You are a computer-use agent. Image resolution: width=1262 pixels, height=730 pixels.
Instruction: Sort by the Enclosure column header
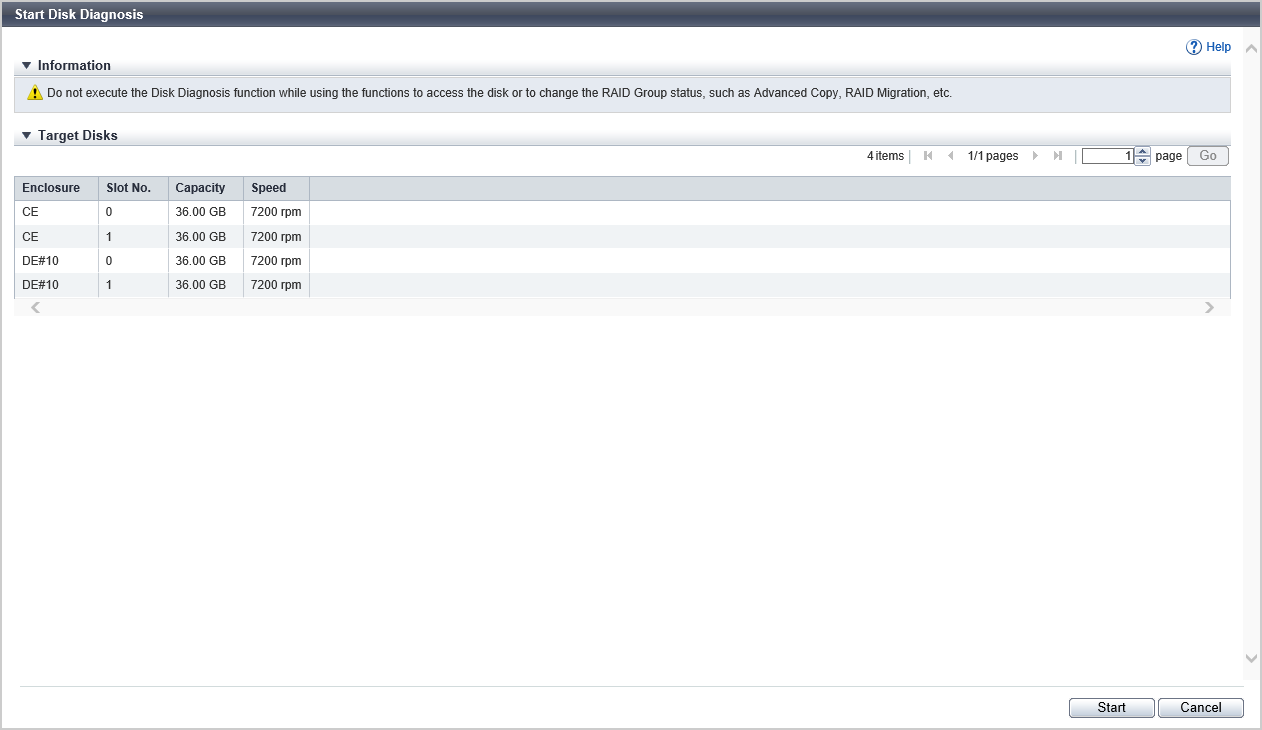51,188
